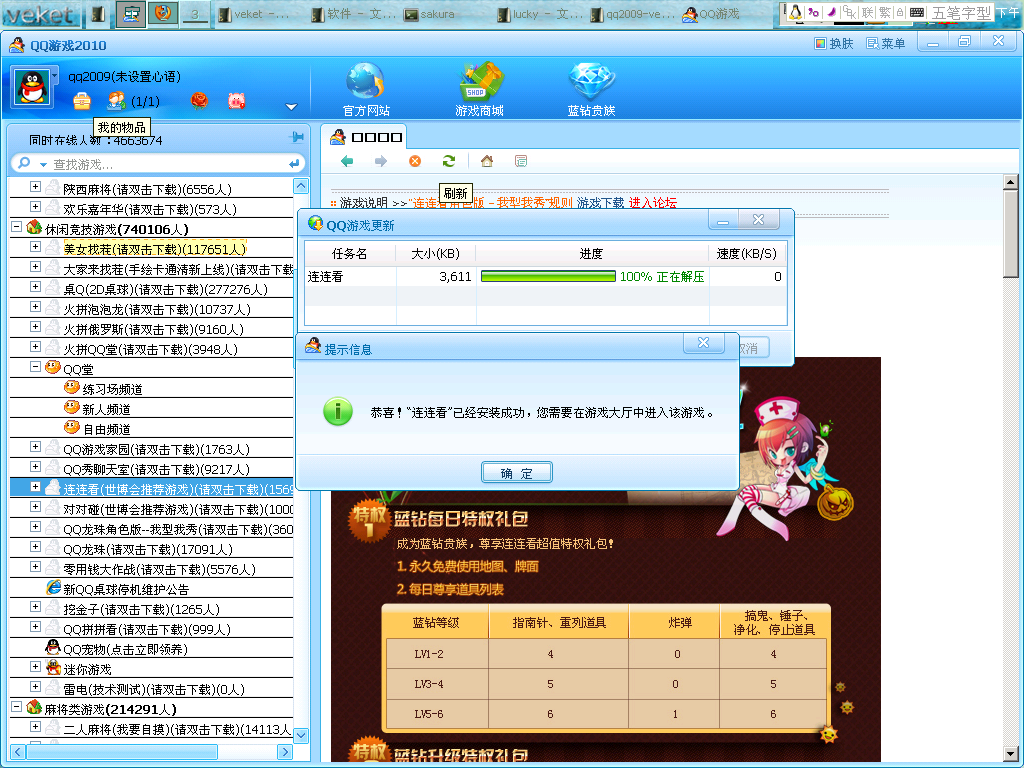Click the desktop monitor icon in taskbar
This screenshot has height=768, width=1024.
(131, 14)
